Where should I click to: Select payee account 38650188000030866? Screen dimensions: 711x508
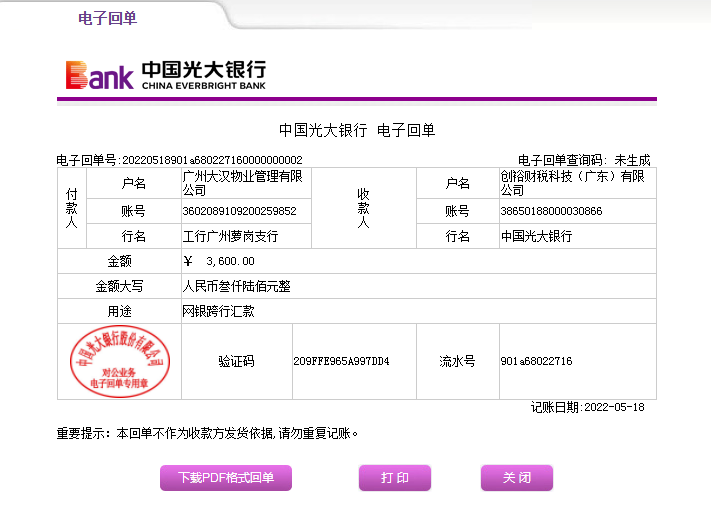pos(551,211)
